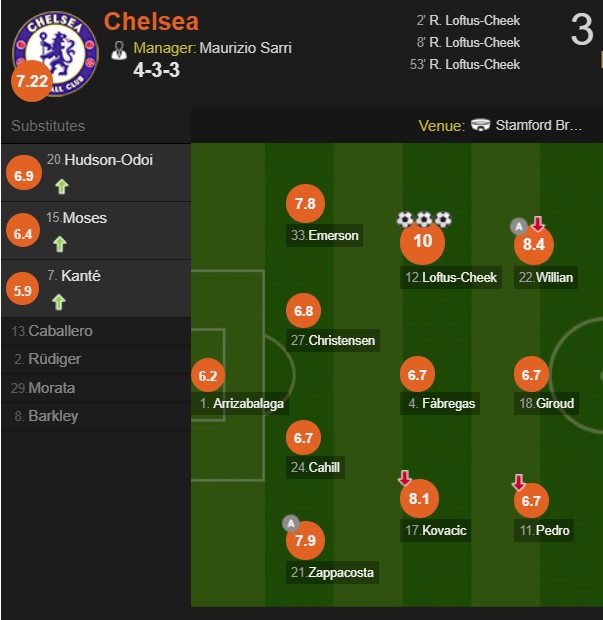603x620 pixels.
Task: Click Moses' green substitution arrow
Action: coord(61,244)
